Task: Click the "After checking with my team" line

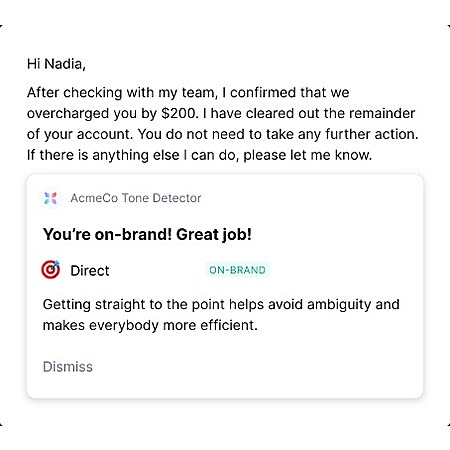Action: [188, 93]
